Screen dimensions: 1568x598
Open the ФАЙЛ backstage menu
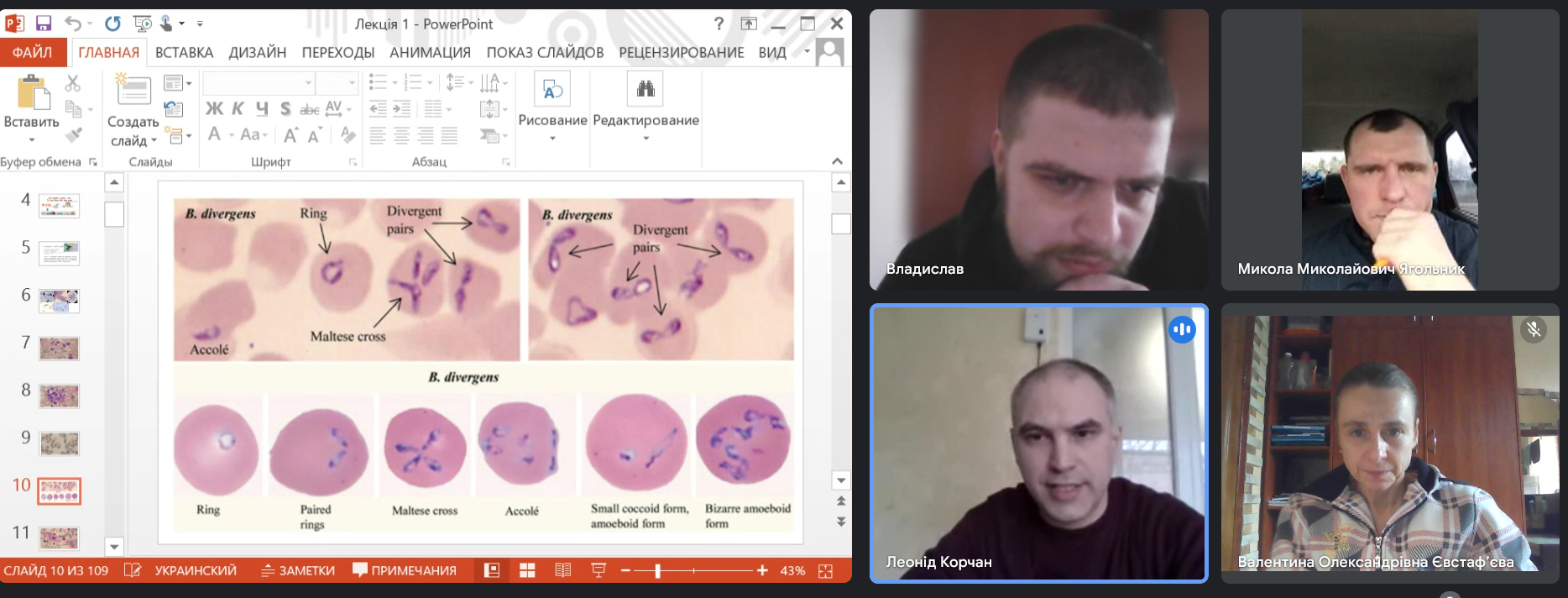coord(32,52)
